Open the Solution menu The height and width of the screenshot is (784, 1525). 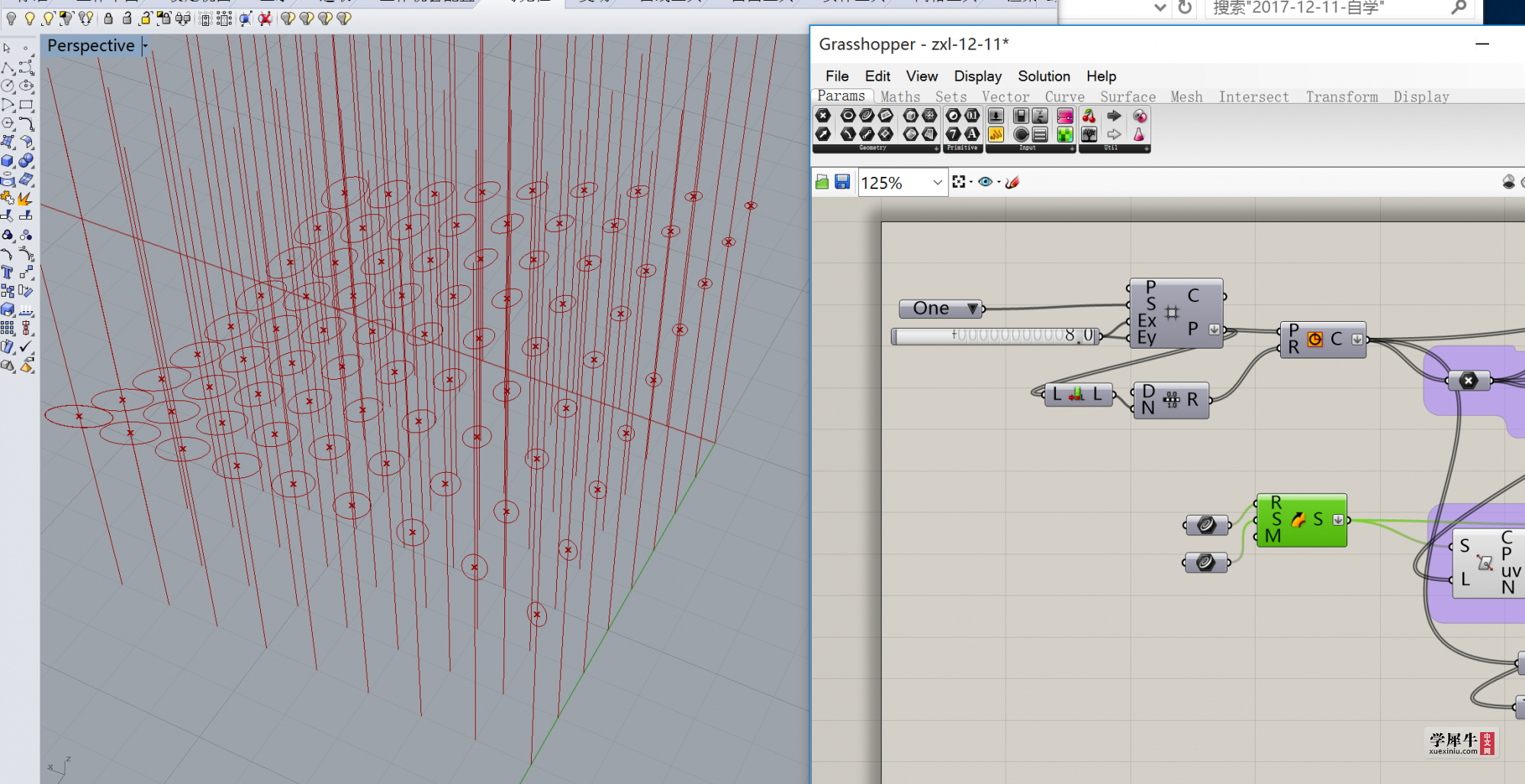(x=1044, y=76)
